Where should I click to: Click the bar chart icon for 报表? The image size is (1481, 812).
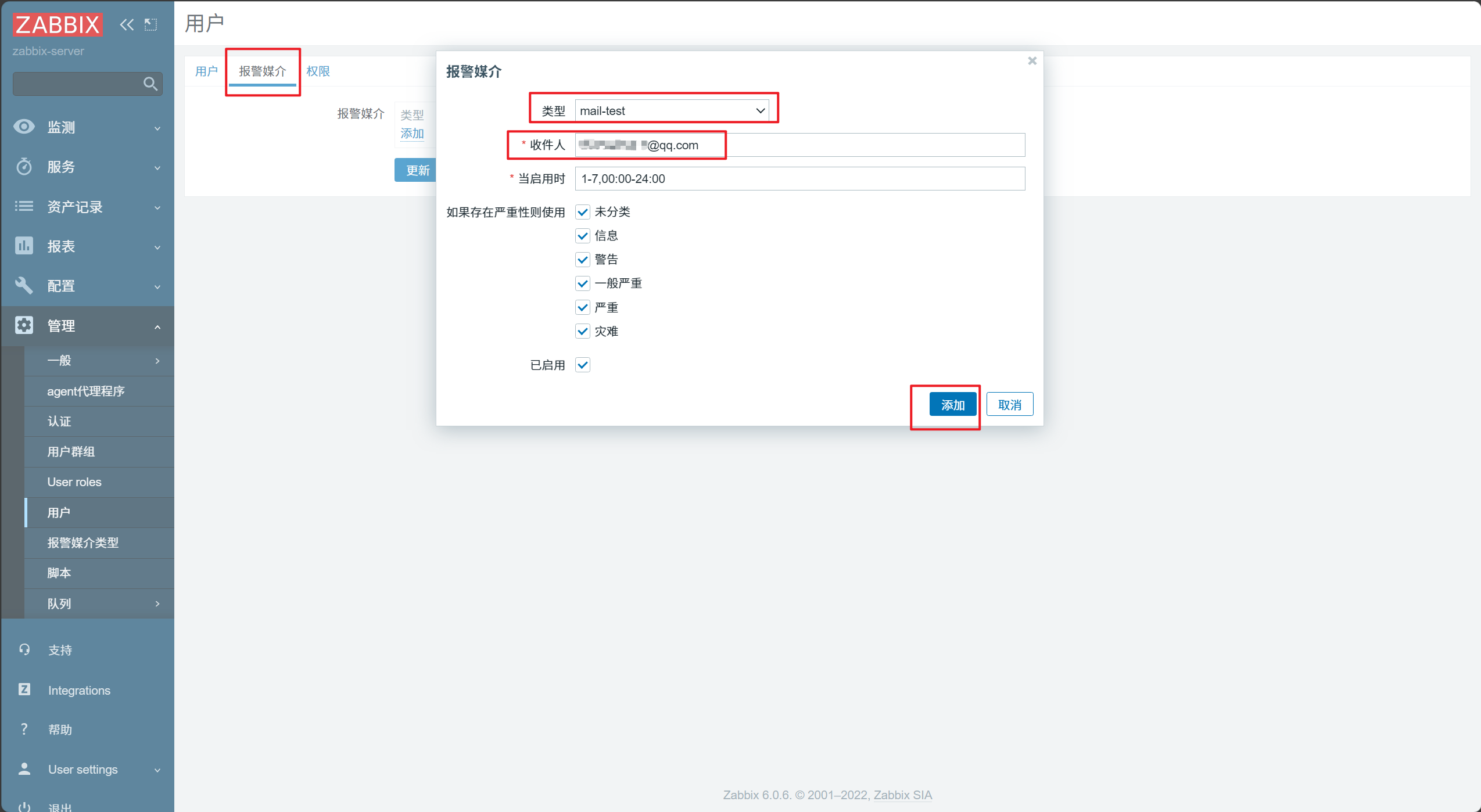pyautogui.click(x=24, y=246)
